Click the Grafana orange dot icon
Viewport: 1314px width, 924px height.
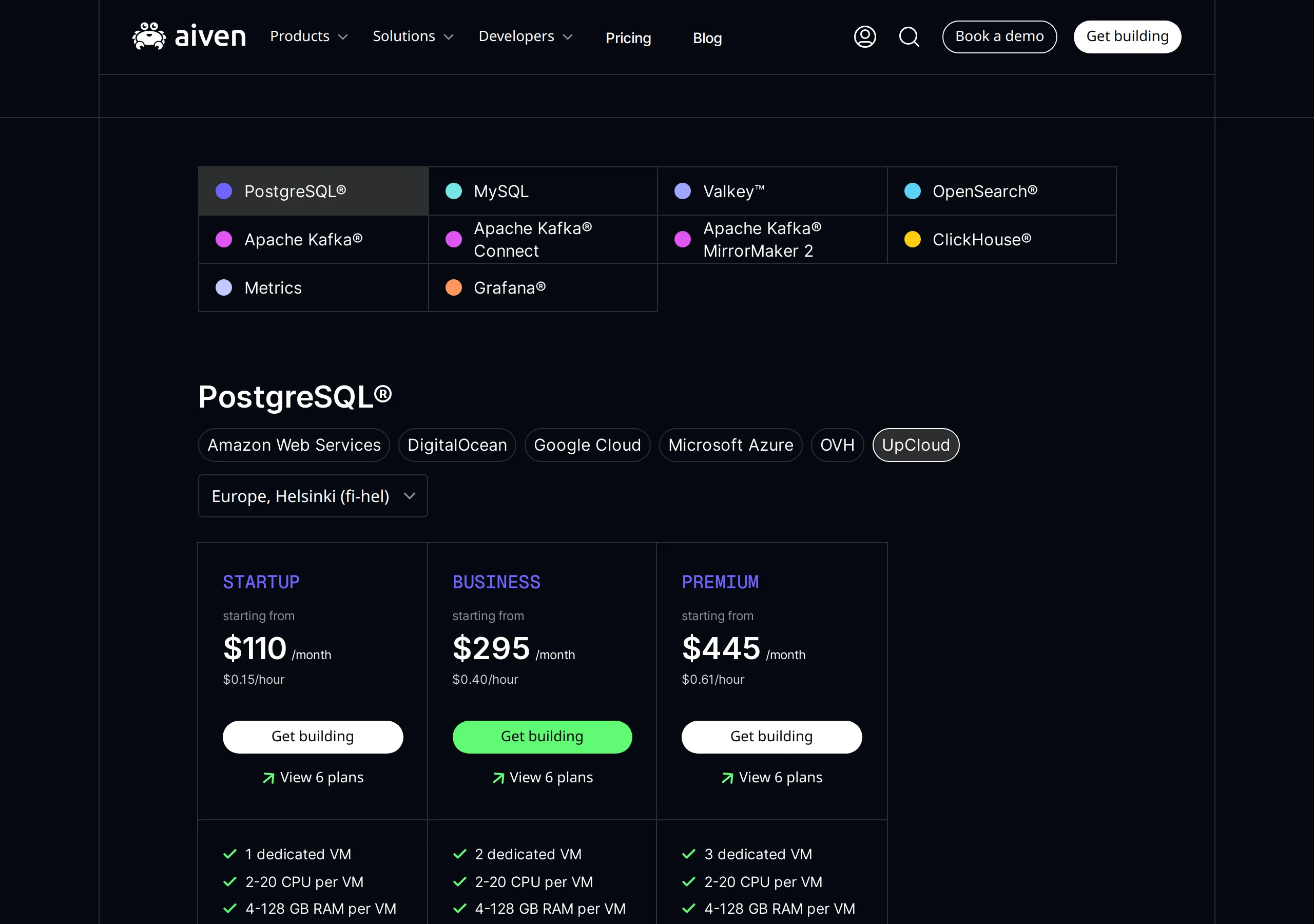(453, 287)
